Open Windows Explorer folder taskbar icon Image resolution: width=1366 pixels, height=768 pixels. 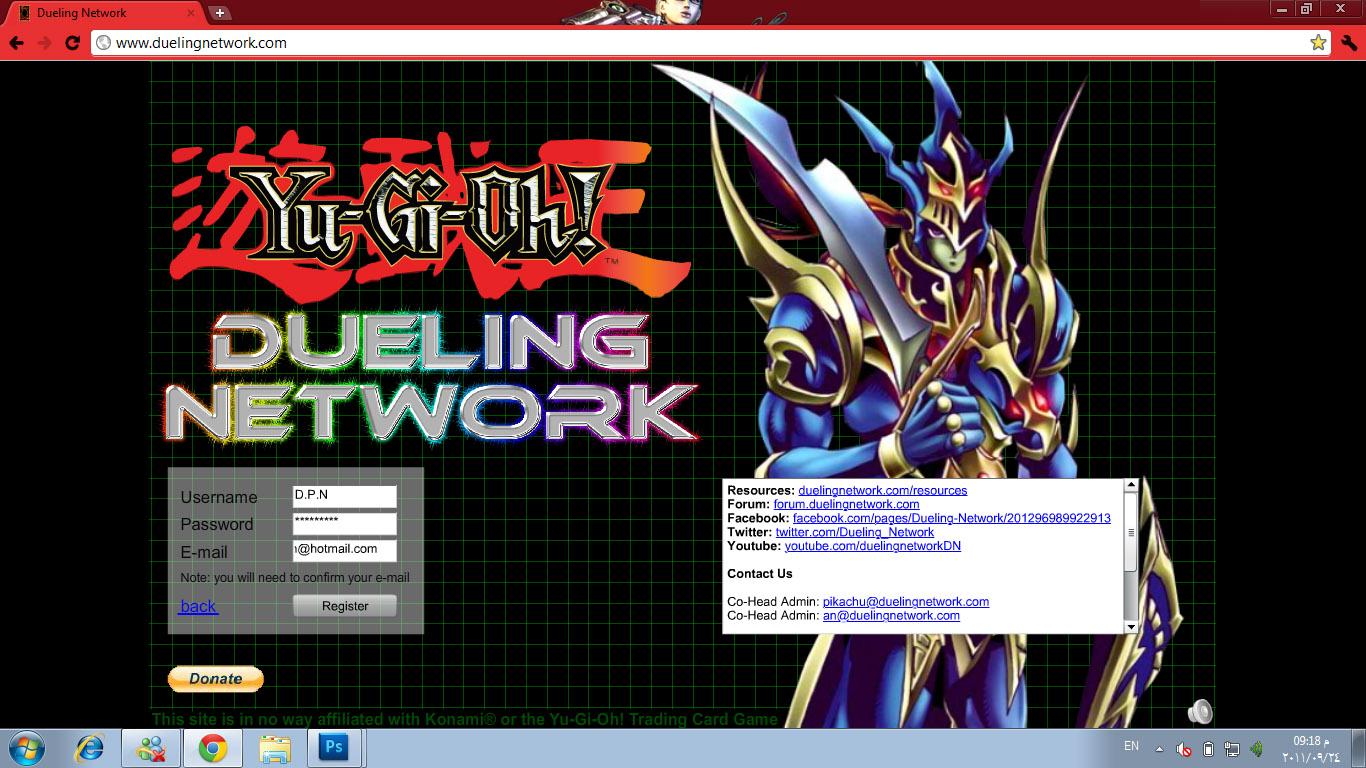point(274,748)
